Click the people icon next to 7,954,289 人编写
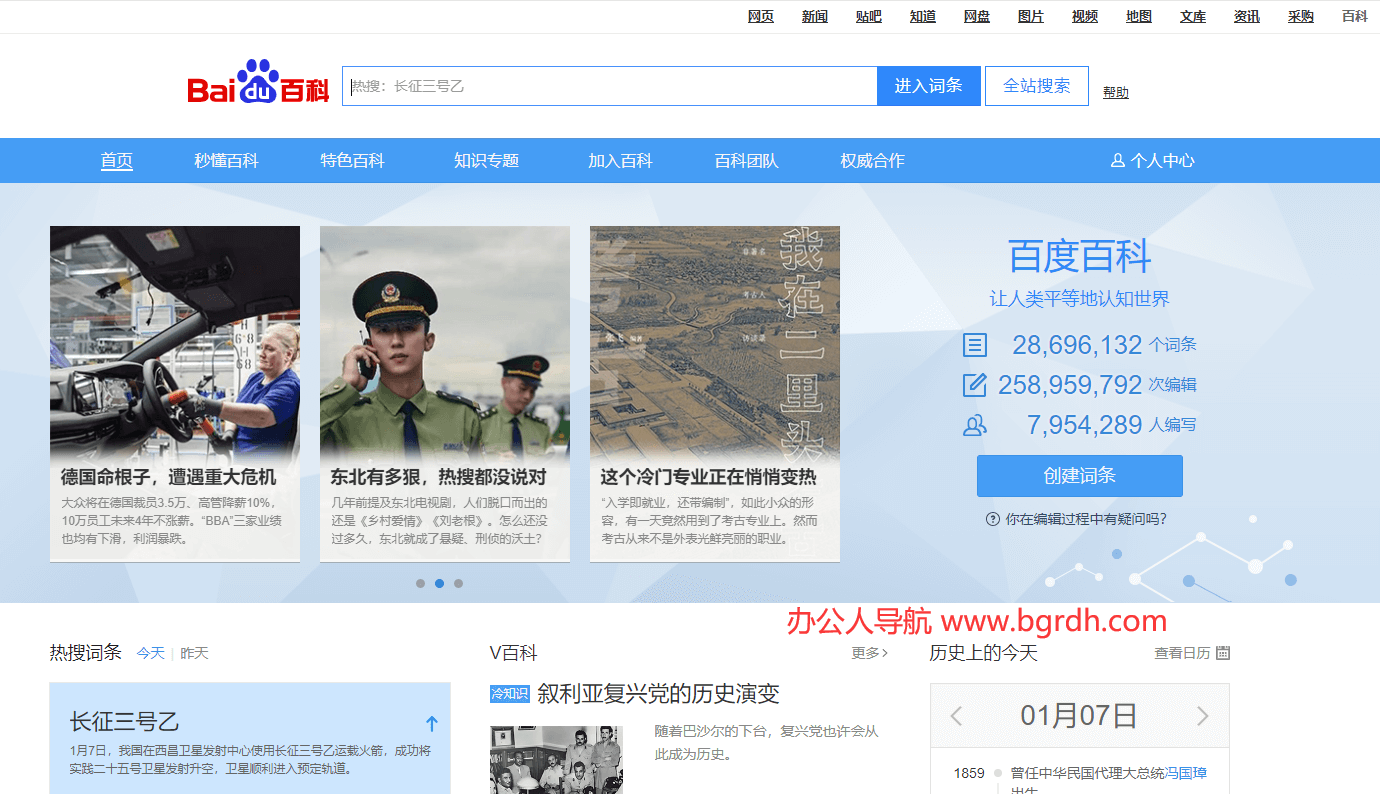Screen dimensions: 1380x794 tap(975, 424)
